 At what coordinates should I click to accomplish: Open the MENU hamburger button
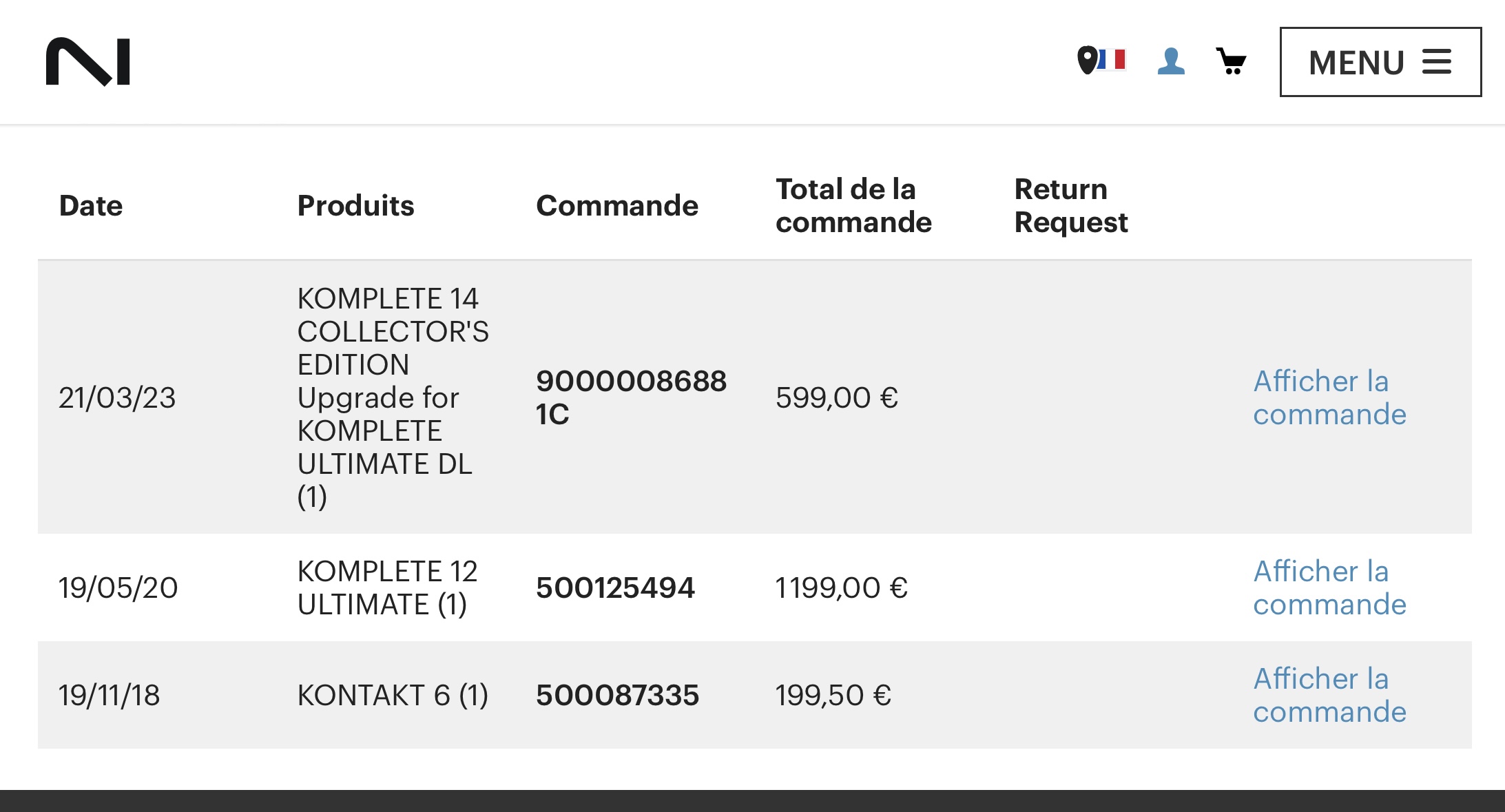pyautogui.click(x=1380, y=62)
